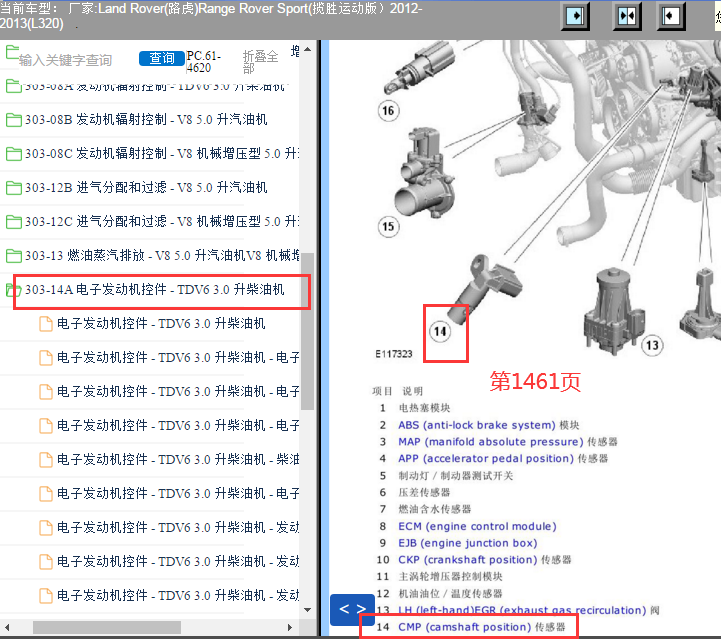Click the text 压差传感器 in item list
Image resolution: width=721 pixels, height=639 pixels.
pyautogui.click(x=424, y=492)
